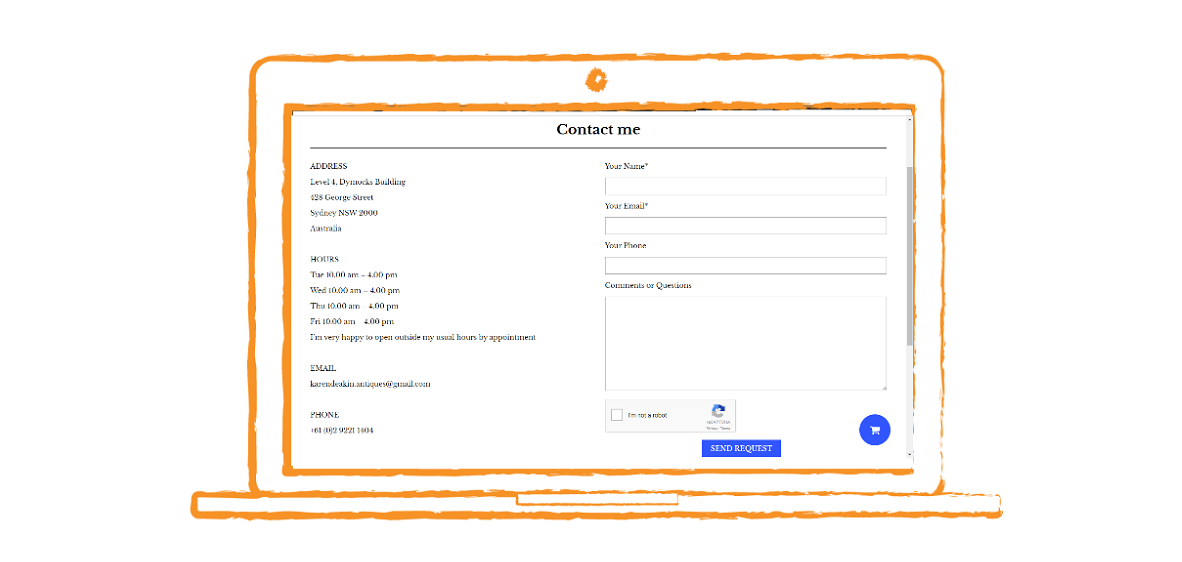
Task: Click the +61 (0)2 9221 1404 phone number
Action: 341,430
